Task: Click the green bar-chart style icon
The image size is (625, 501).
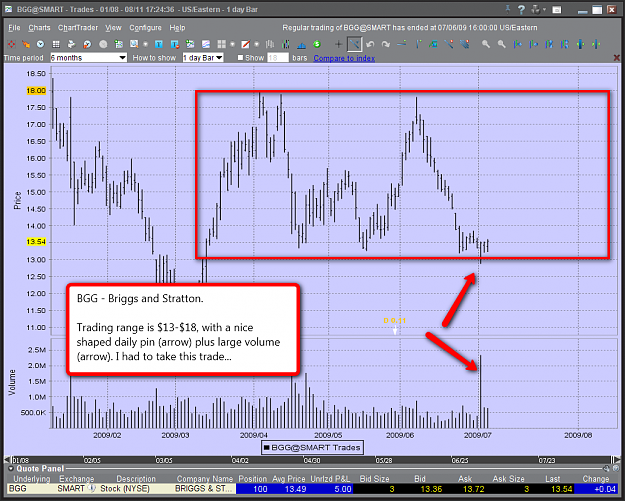Action: point(285,44)
